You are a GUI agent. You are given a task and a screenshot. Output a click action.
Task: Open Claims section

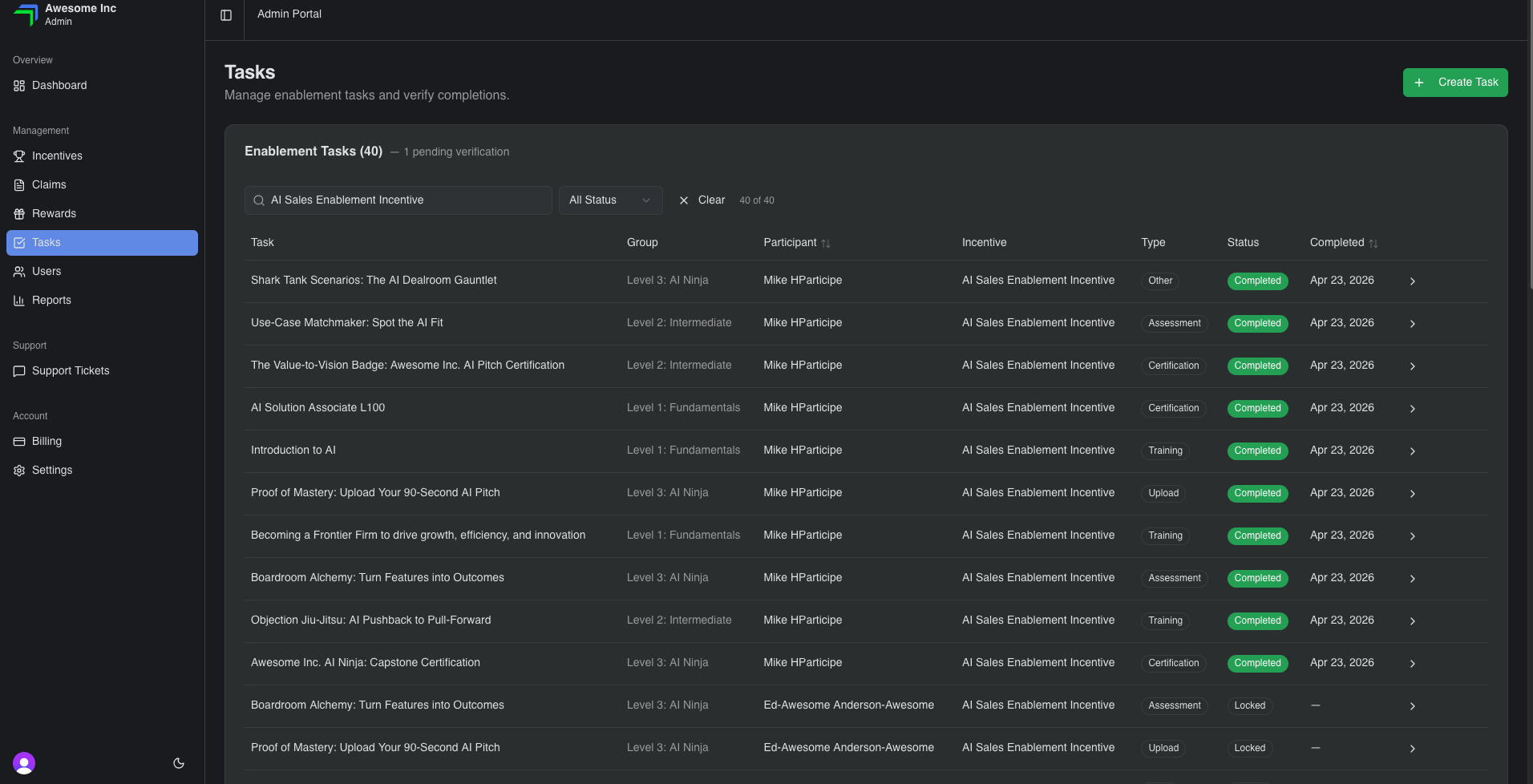(102, 185)
